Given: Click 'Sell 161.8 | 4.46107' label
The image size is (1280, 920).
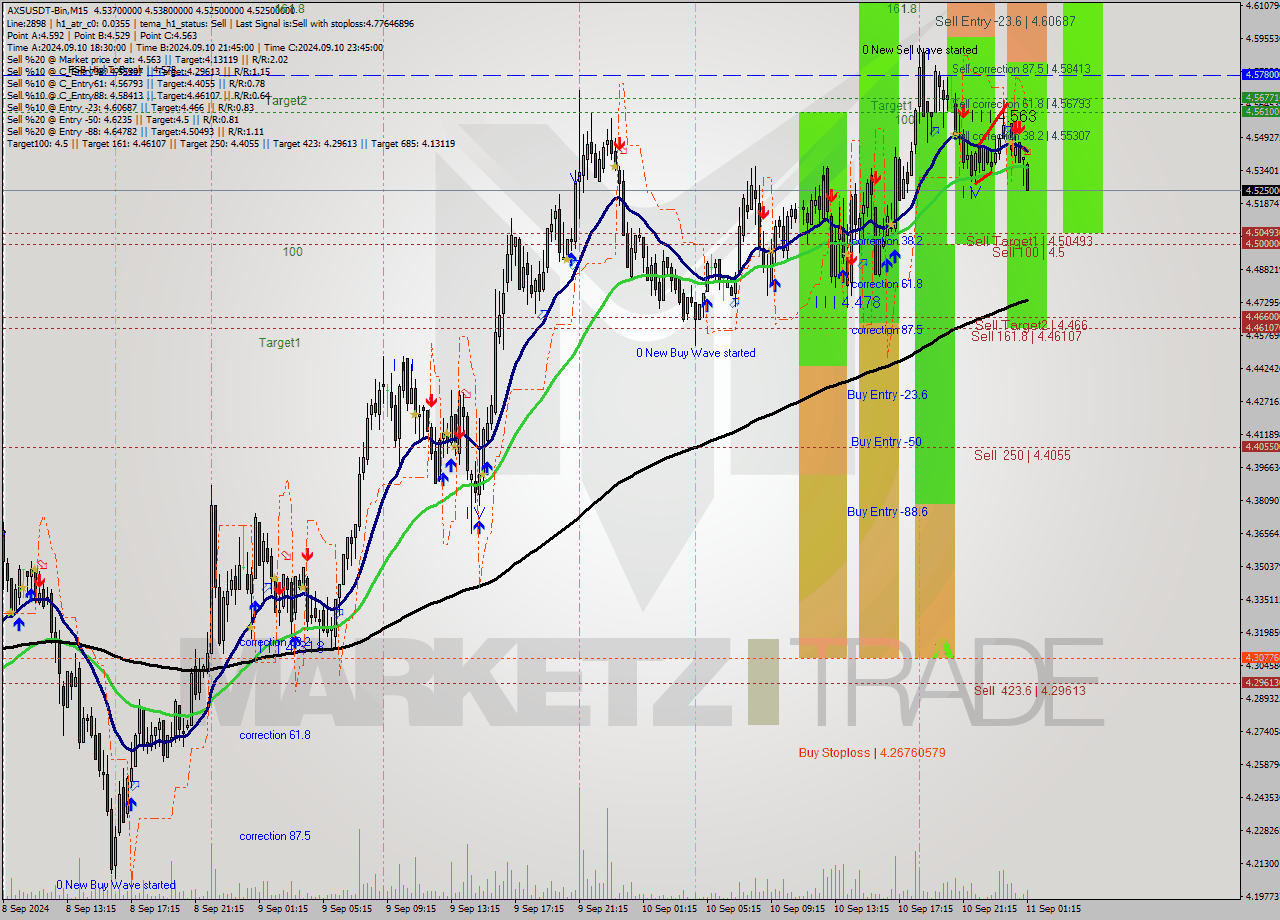Looking at the screenshot, I should pos(1026,337).
